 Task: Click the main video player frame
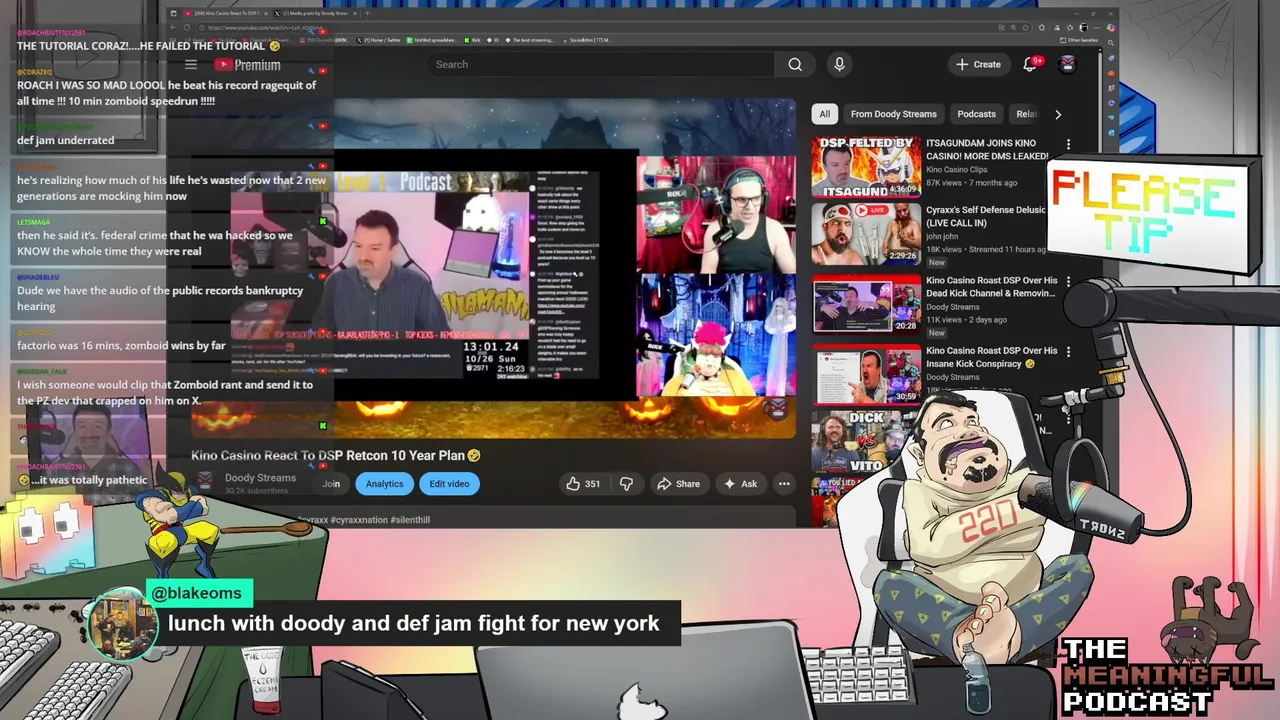point(494,270)
